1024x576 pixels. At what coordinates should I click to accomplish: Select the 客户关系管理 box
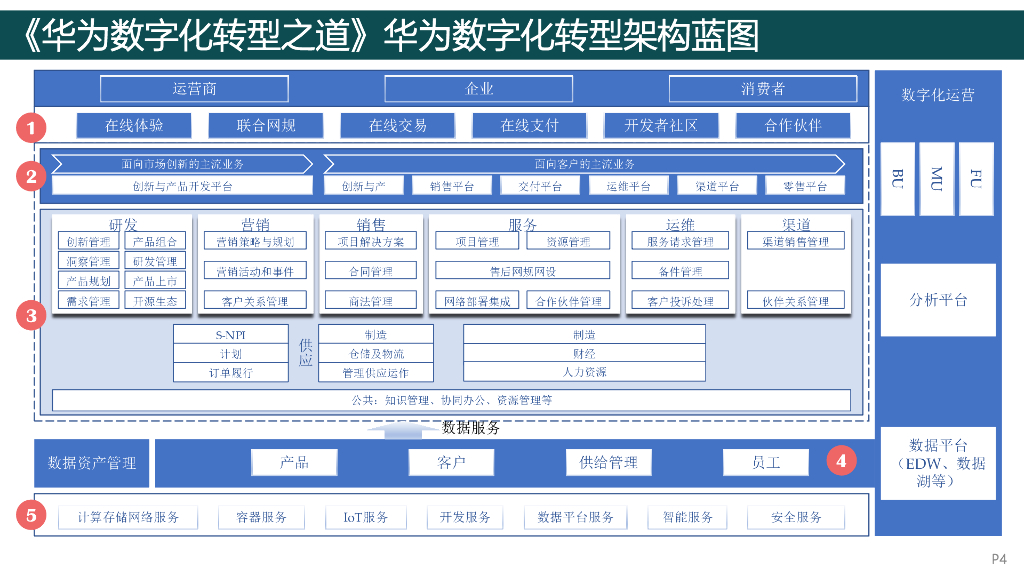[255, 301]
